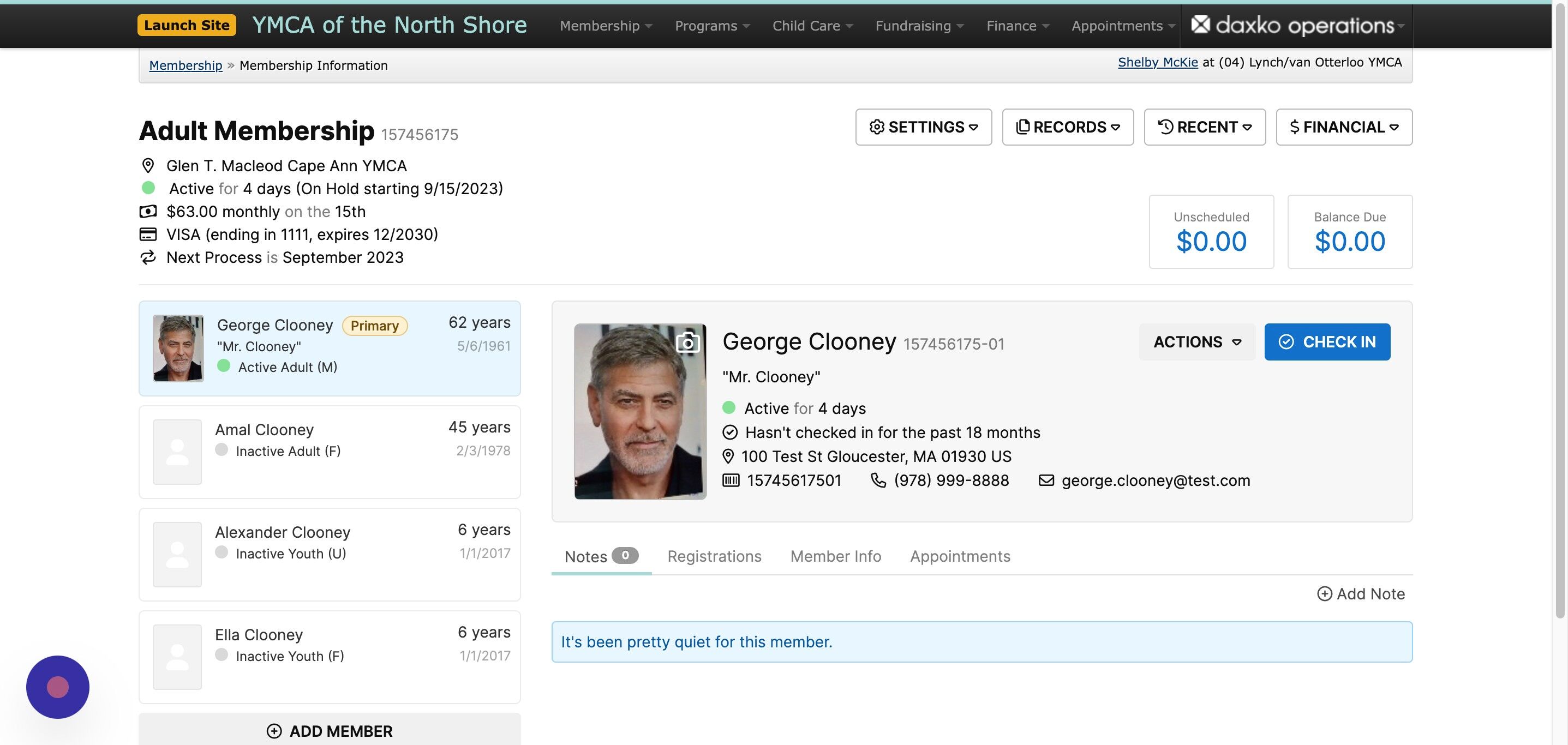This screenshot has width=1568, height=745.
Task: Open the Member Info tab
Action: 836,556
